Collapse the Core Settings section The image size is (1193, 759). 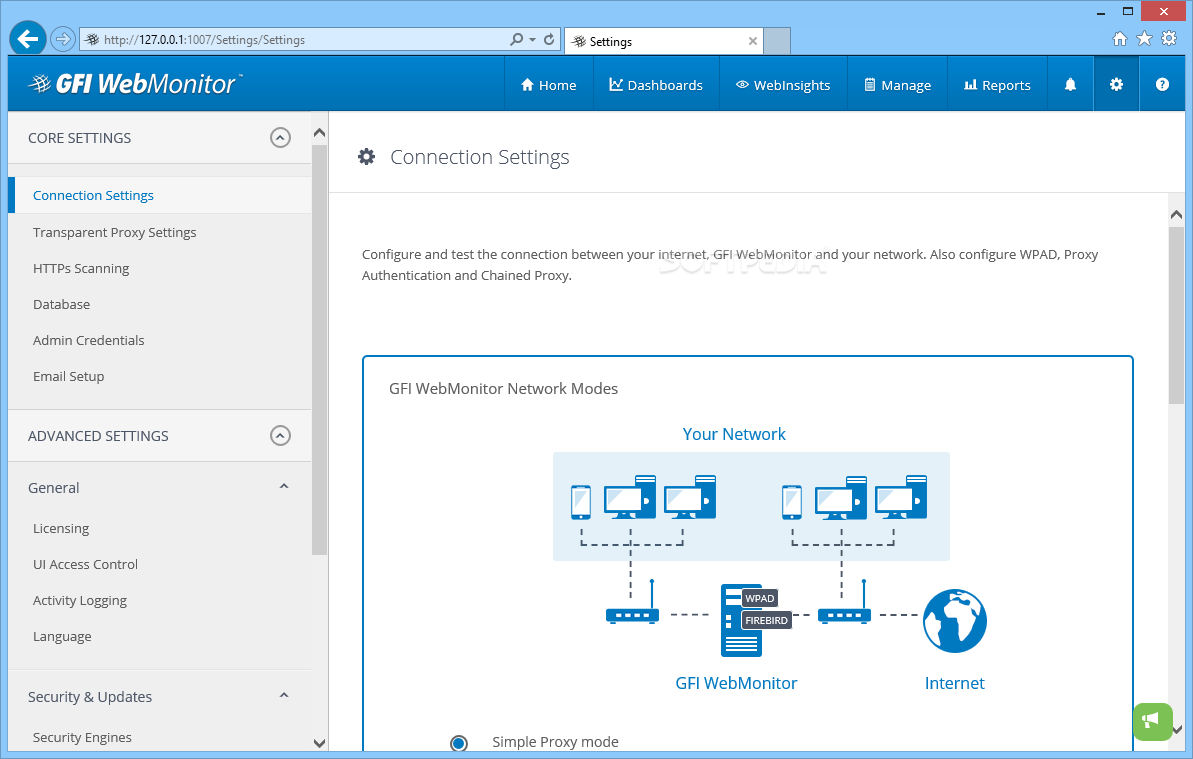click(x=281, y=138)
